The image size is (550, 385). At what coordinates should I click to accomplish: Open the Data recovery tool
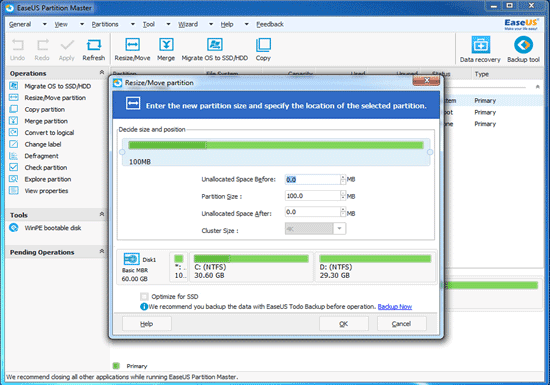tap(480, 45)
